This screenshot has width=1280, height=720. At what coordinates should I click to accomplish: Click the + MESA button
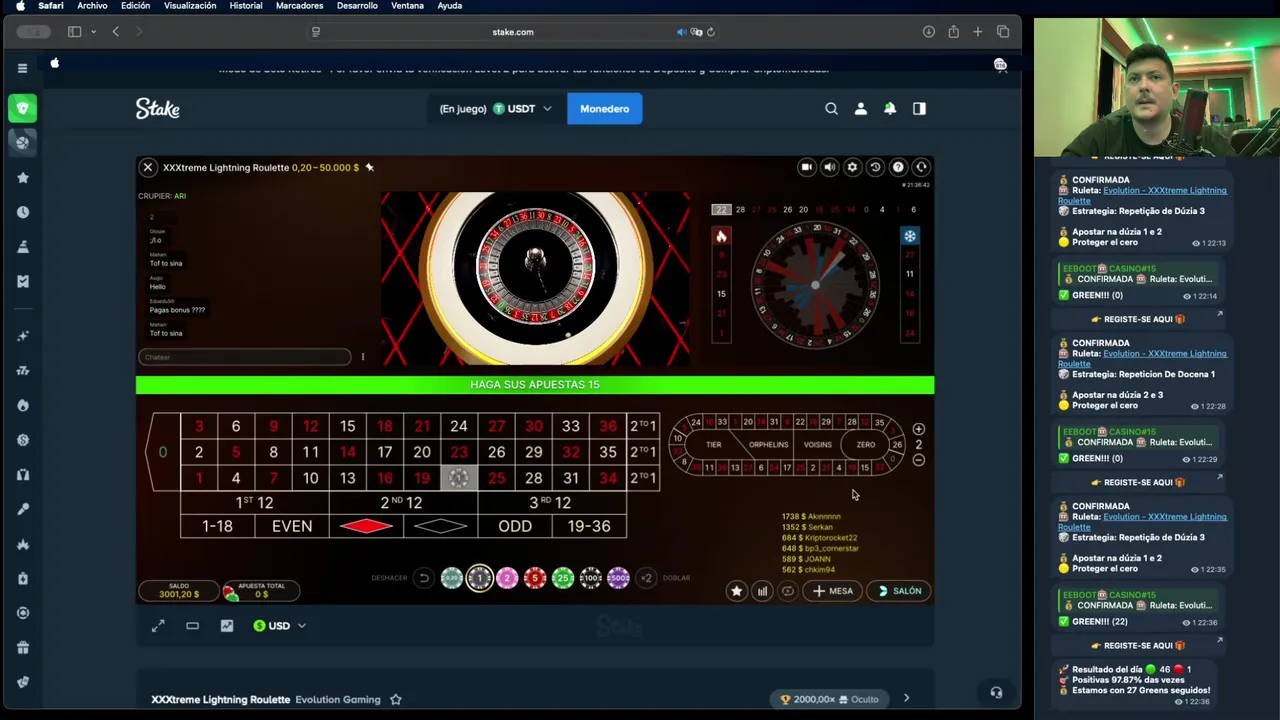(x=833, y=591)
